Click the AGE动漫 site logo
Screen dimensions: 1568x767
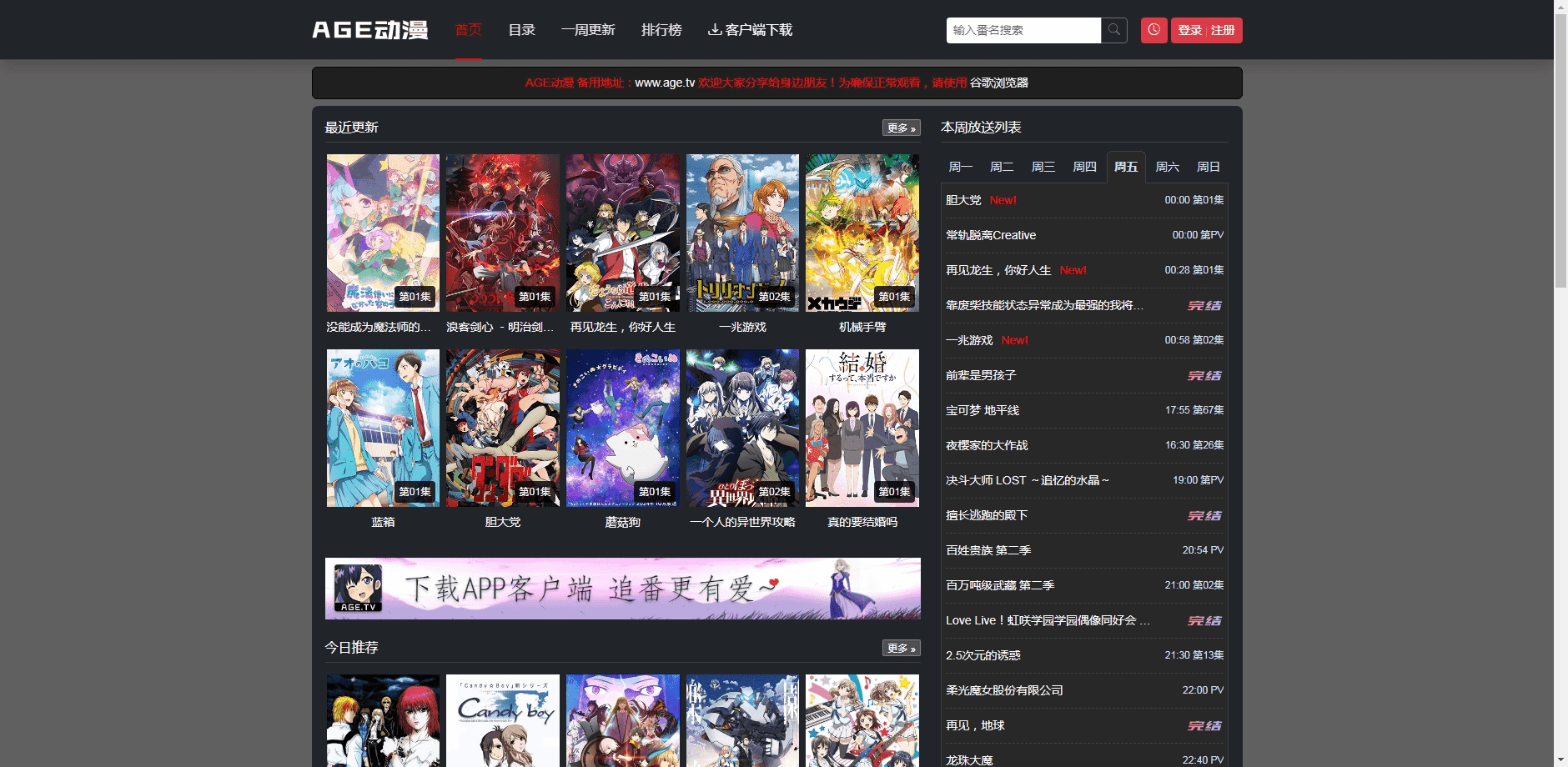pyautogui.click(x=370, y=30)
